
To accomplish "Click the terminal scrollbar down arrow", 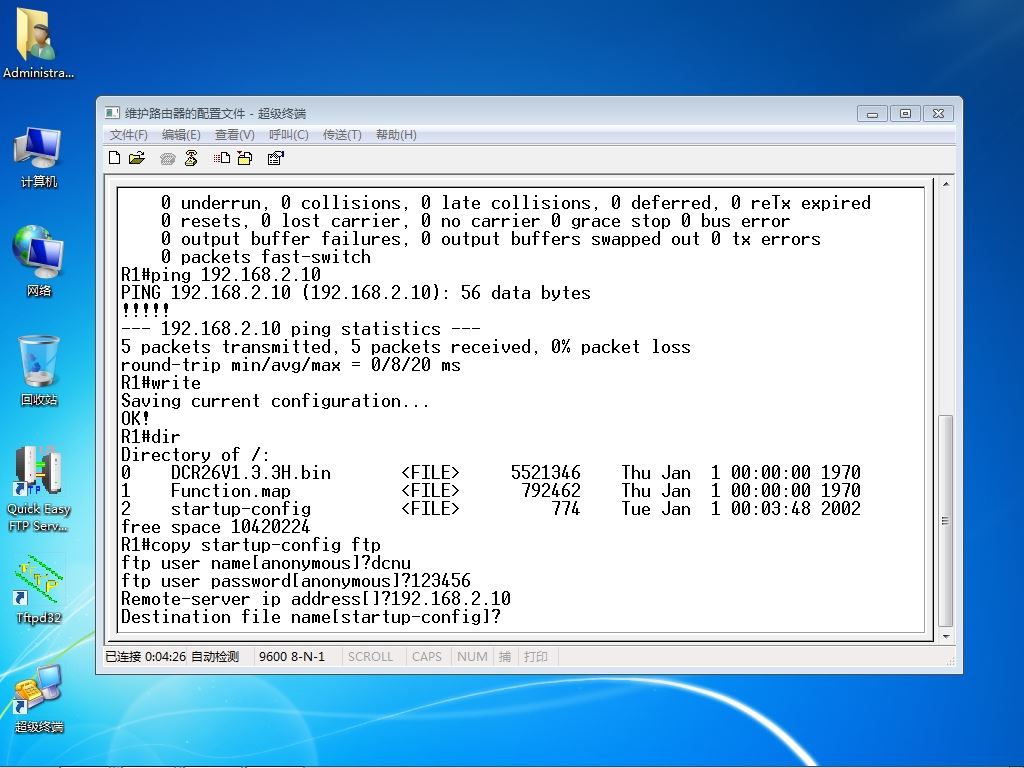I will pos(945,636).
